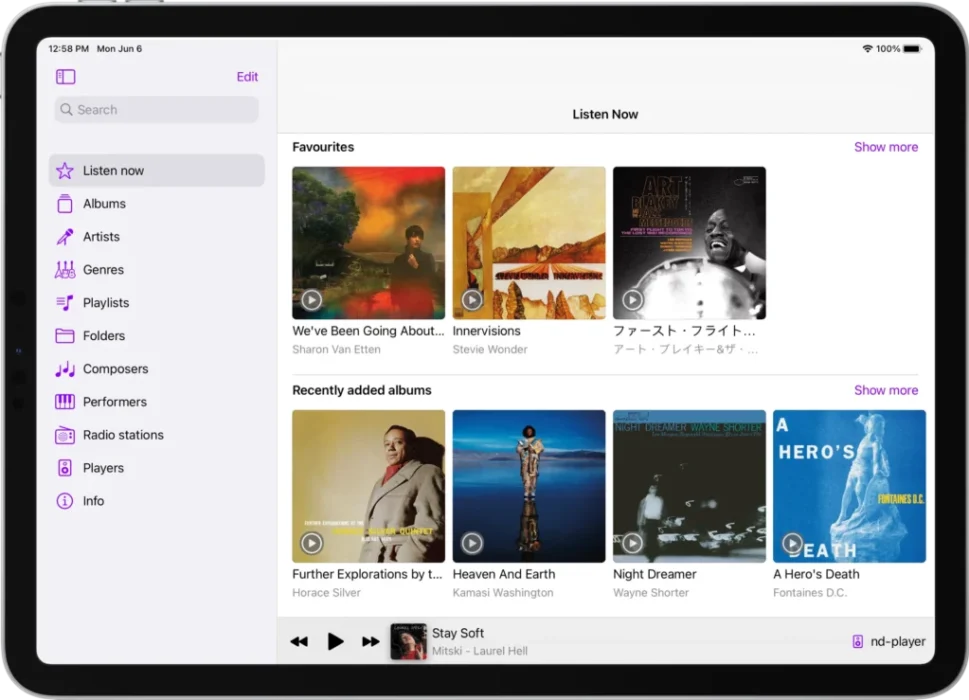
Task: Open the now playing Laurel Hell artwork
Action: (x=408, y=642)
